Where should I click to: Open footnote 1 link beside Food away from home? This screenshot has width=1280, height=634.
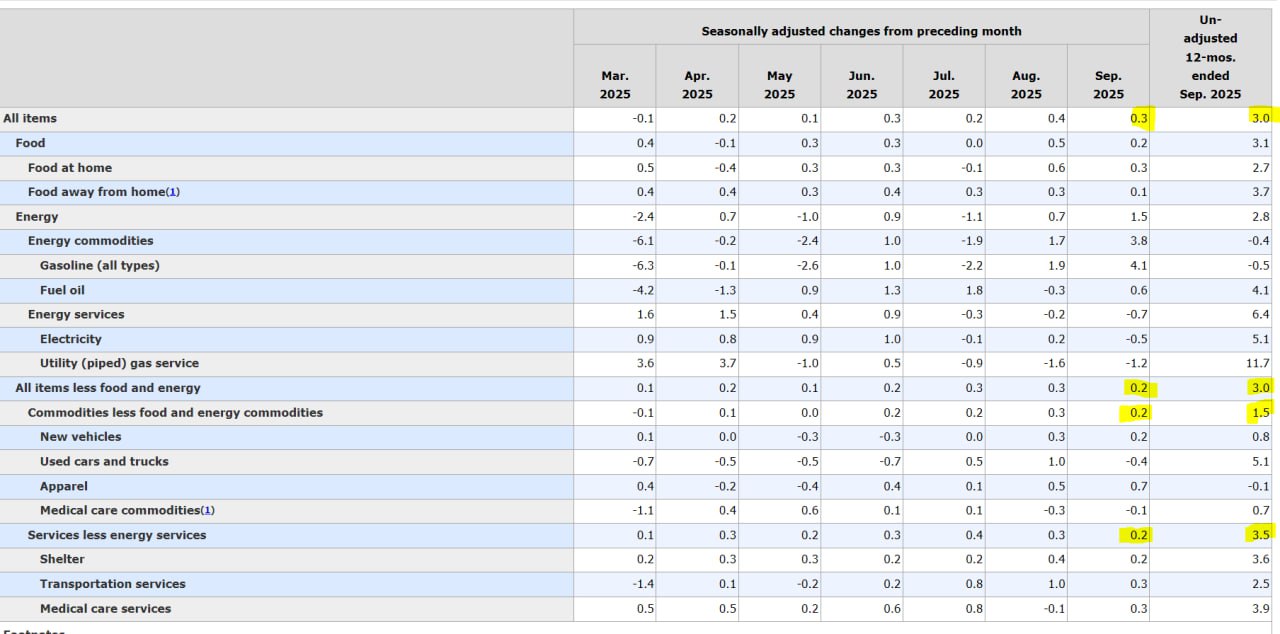coord(173,192)
